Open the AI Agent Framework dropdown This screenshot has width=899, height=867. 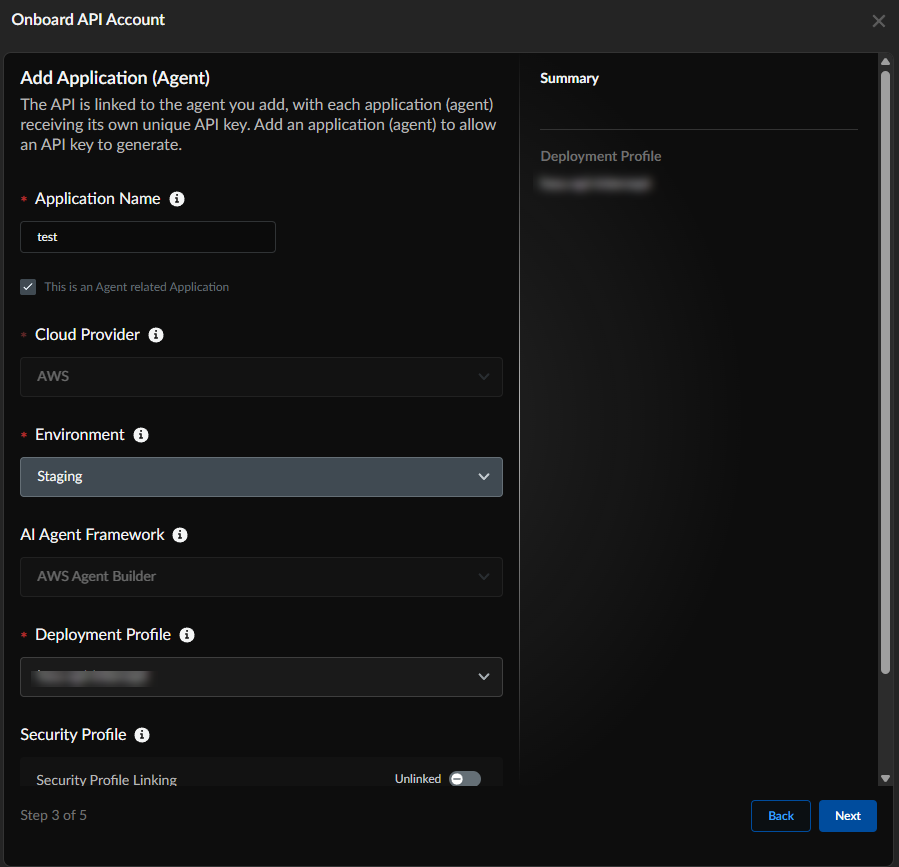[261, 577]
